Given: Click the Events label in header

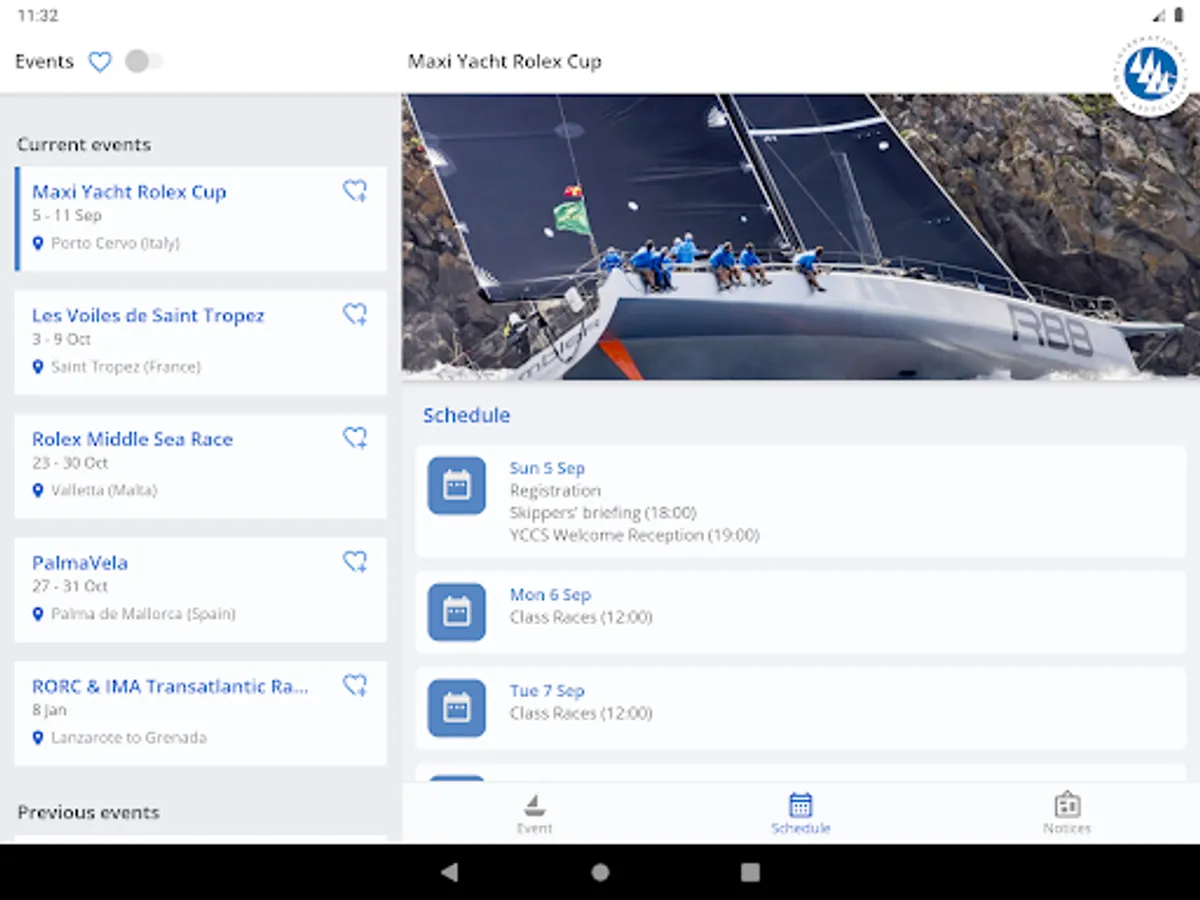Looking at the screenshot, I should (x=44, y=62).
